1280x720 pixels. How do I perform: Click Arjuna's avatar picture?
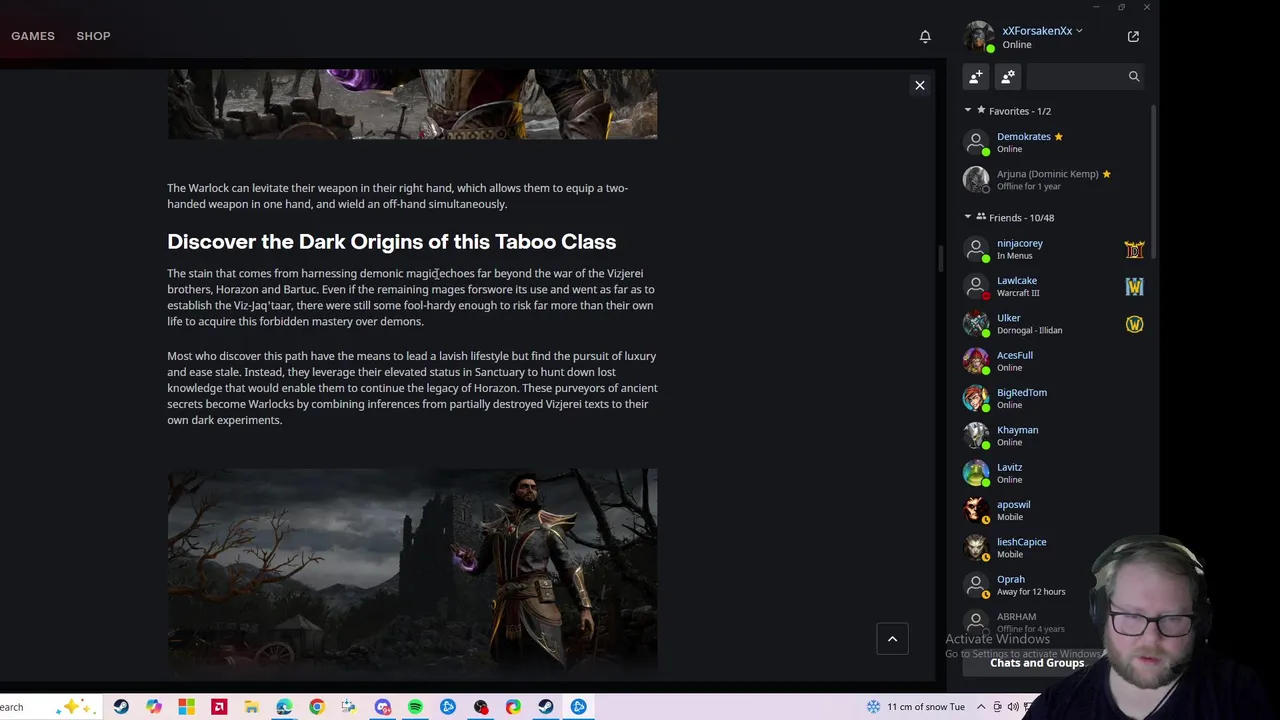click(976, 180)
